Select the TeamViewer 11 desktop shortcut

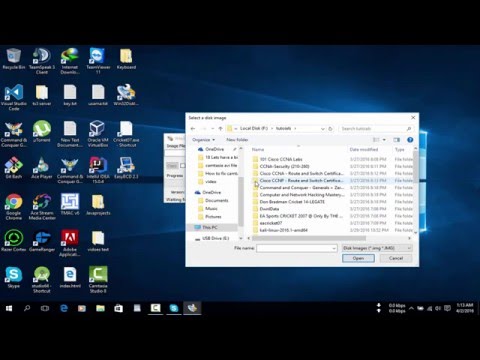[98, 61]
